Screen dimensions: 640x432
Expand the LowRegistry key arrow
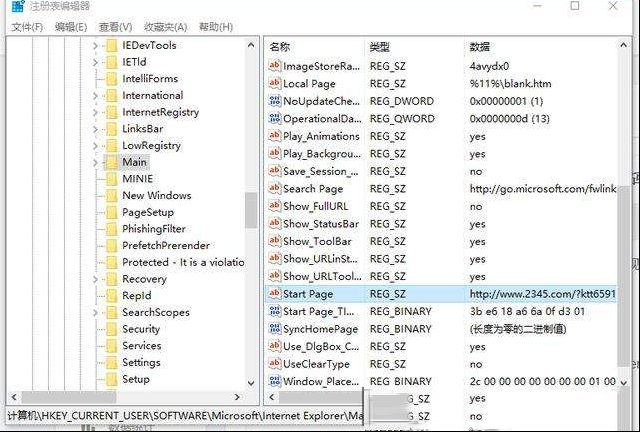pyautogui.click(x=95, y=146)
